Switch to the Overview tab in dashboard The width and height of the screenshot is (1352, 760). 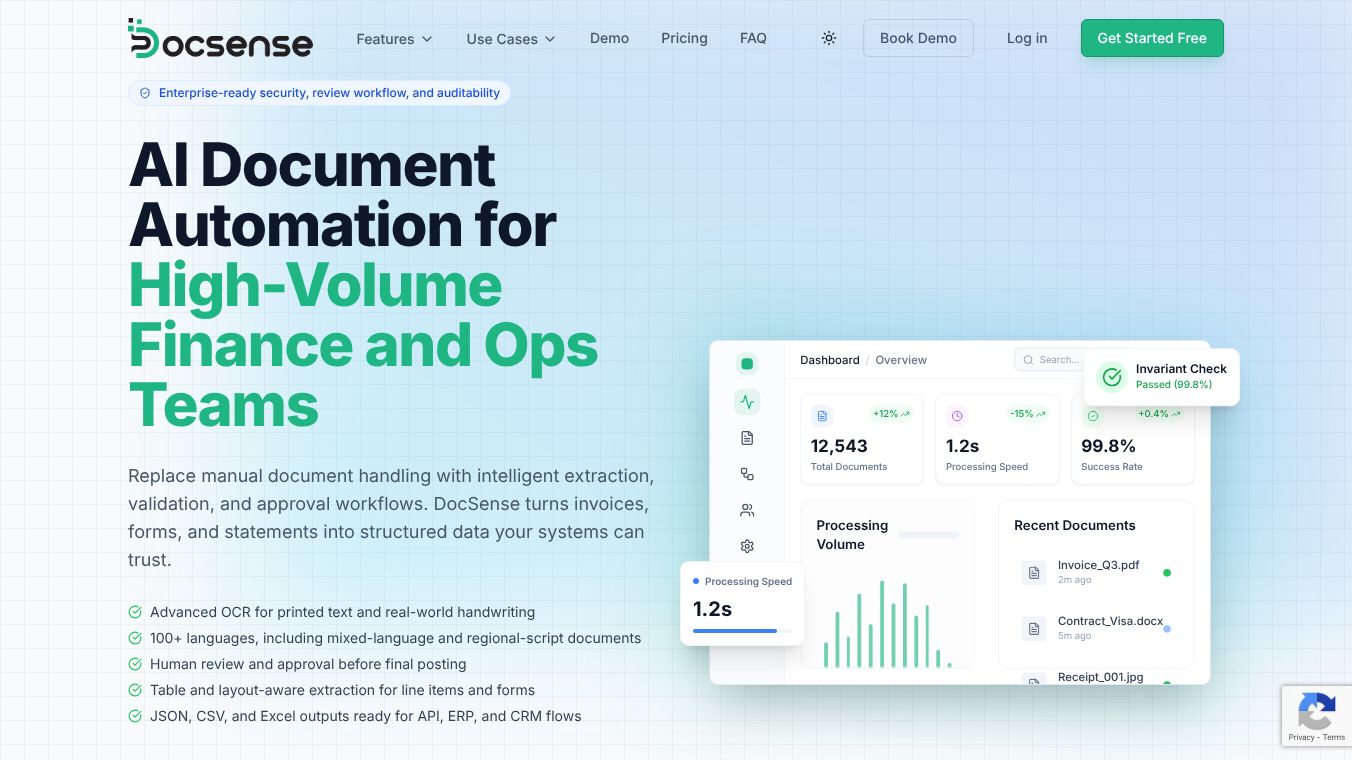pos(900,360)
